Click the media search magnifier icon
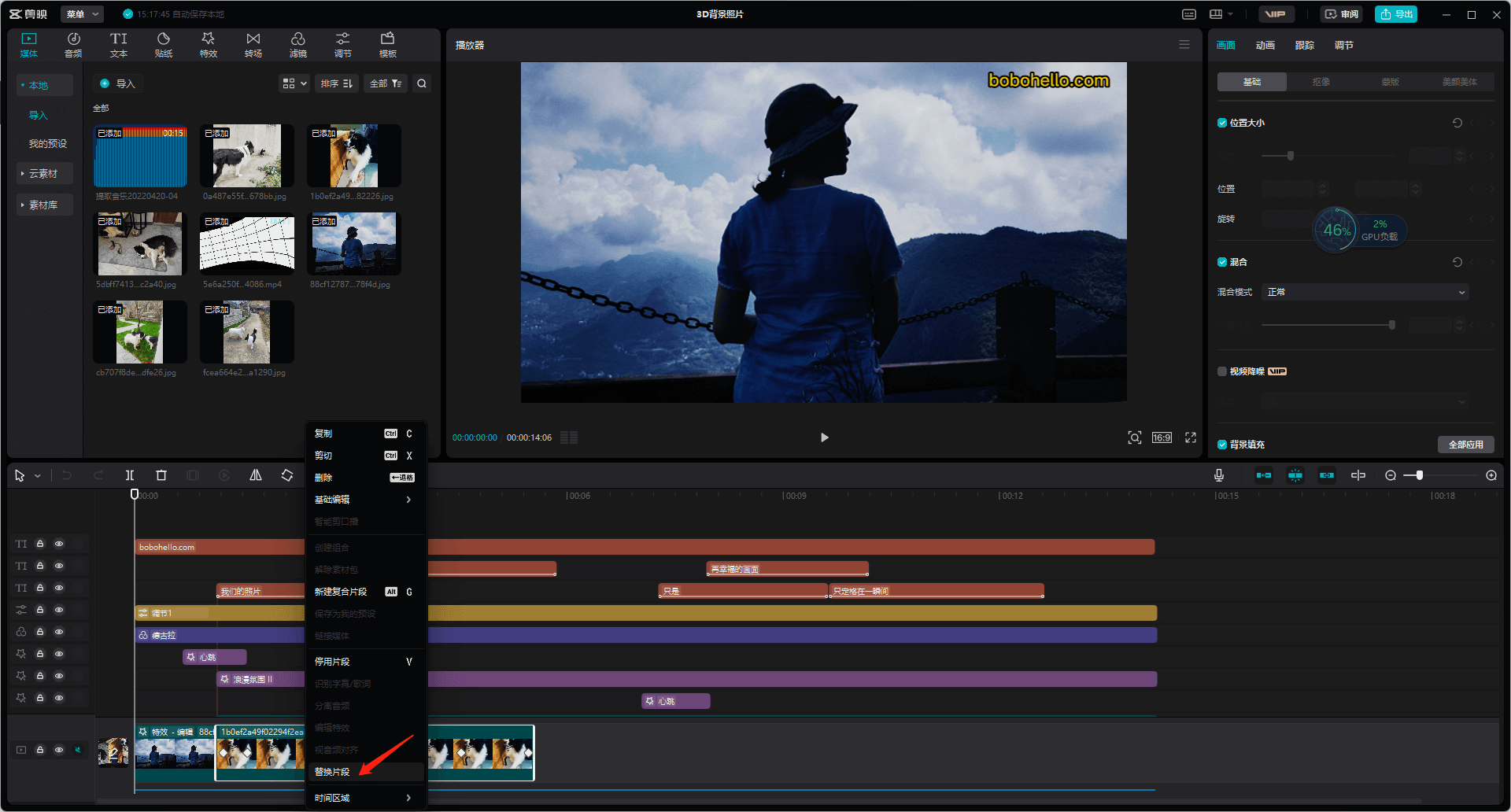The height and width of the screenshot is (812, 1511). pos(422,83)
